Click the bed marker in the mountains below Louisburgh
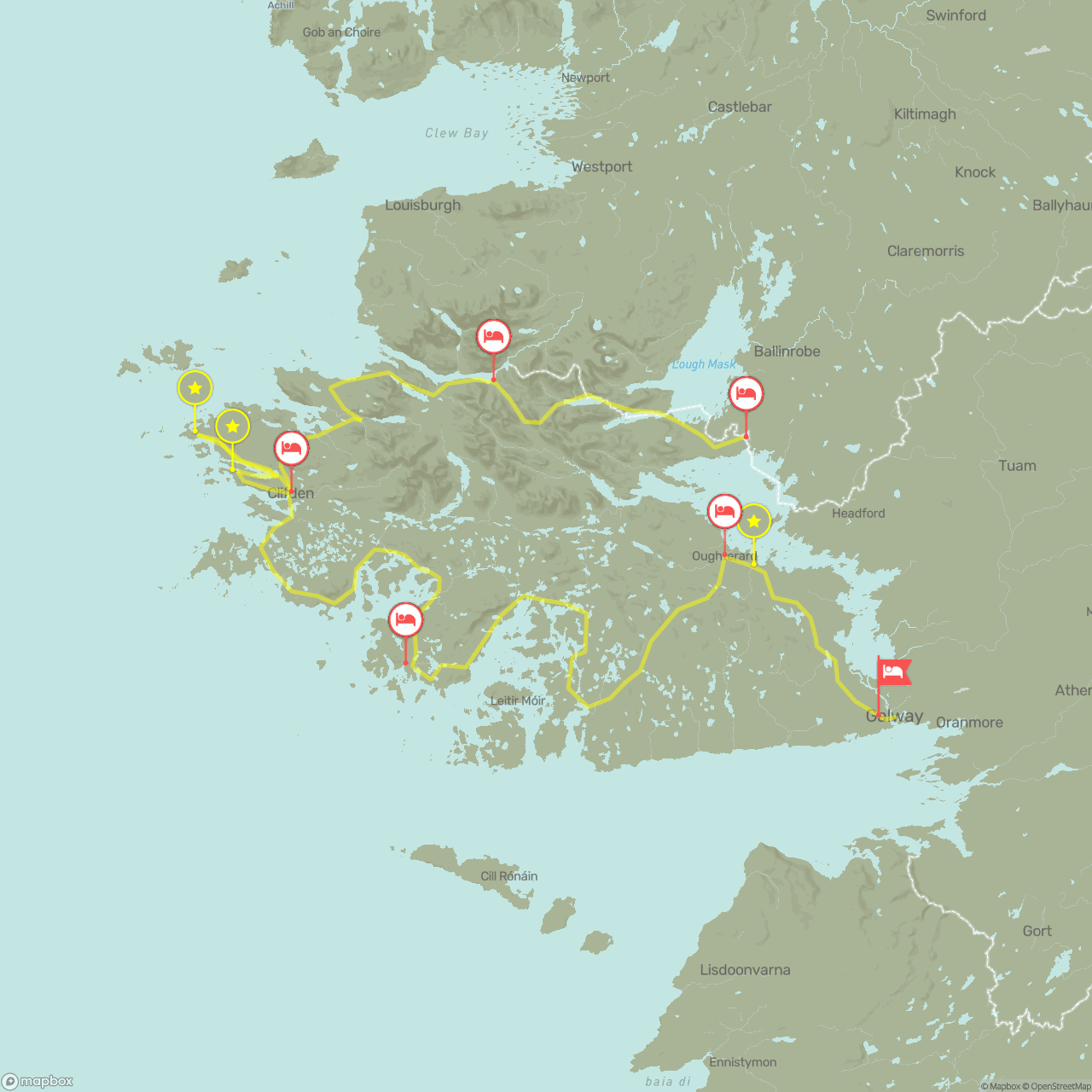1092x1092 pixels. pyautogui.click(x=493, y=337)
